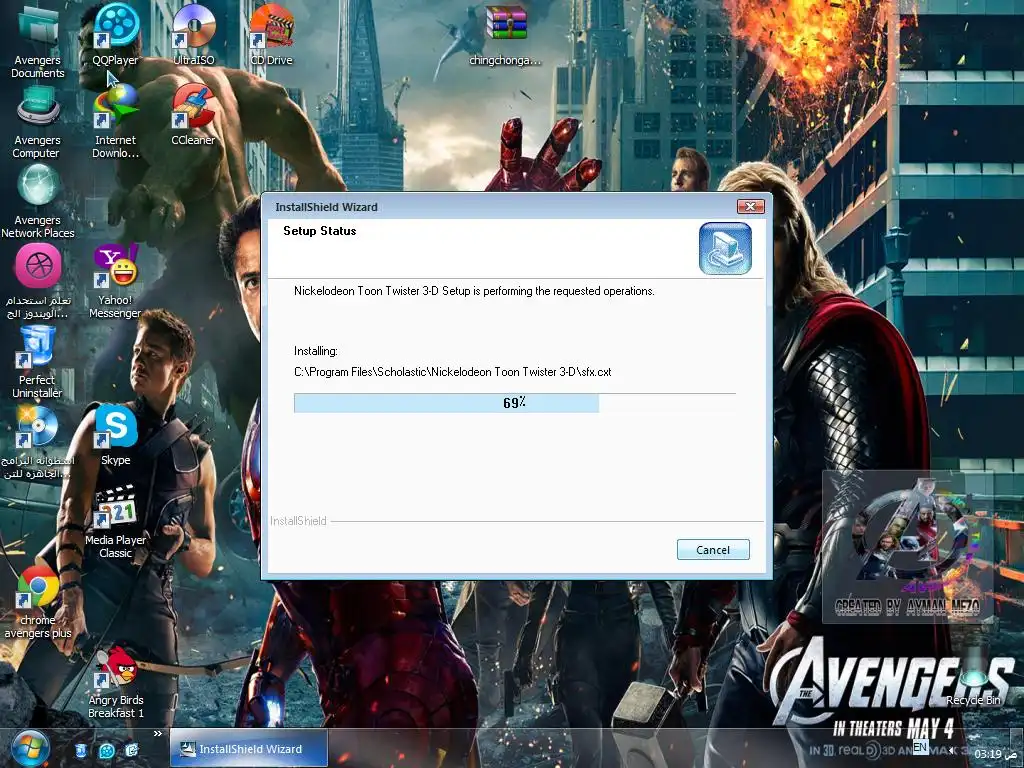Open the Arabic-labeled CD programs shortcut
This screenshot has width=1024, height=768.
click(37, 443)
